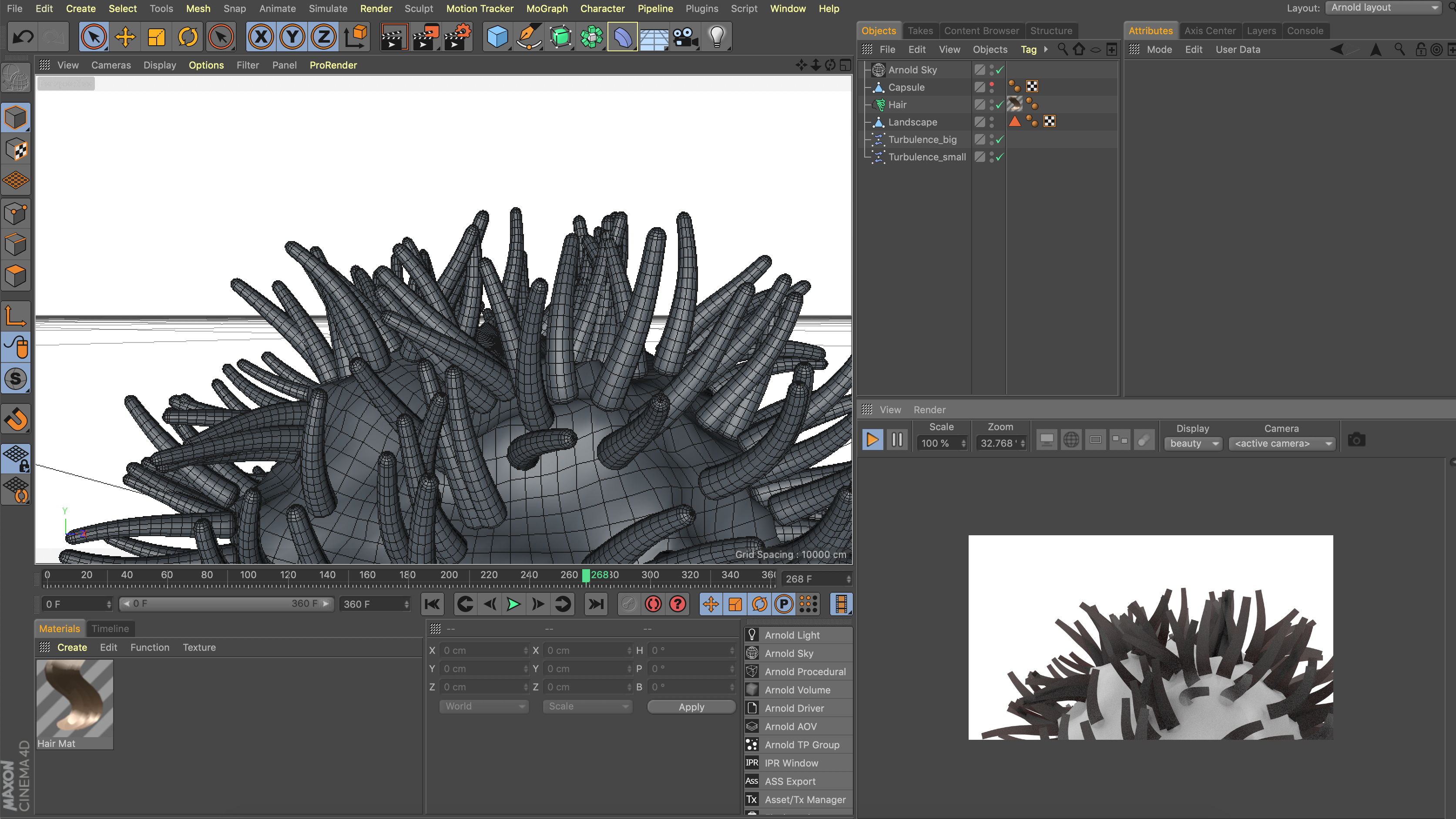
Task: Click the preview range slider bar
Action: tap(227, 604)
